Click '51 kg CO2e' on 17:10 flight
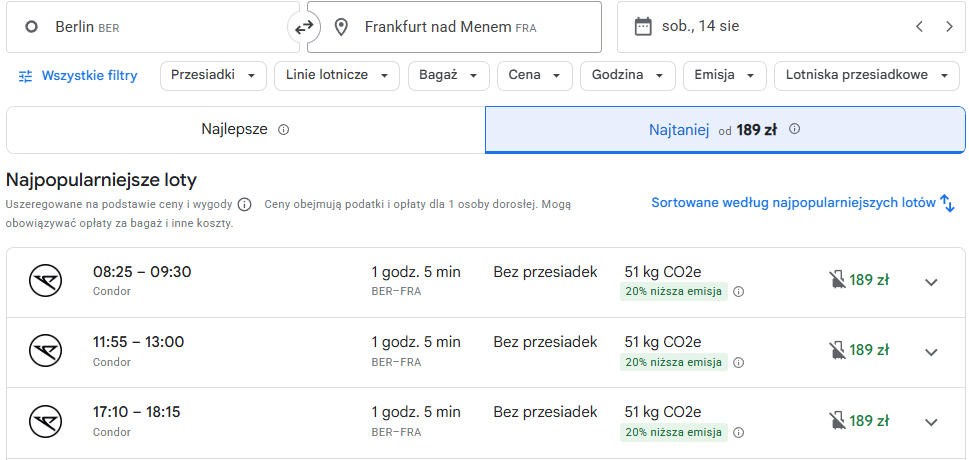Image resolution: width=969 pixels, height=460 pixels. point(663,412)
